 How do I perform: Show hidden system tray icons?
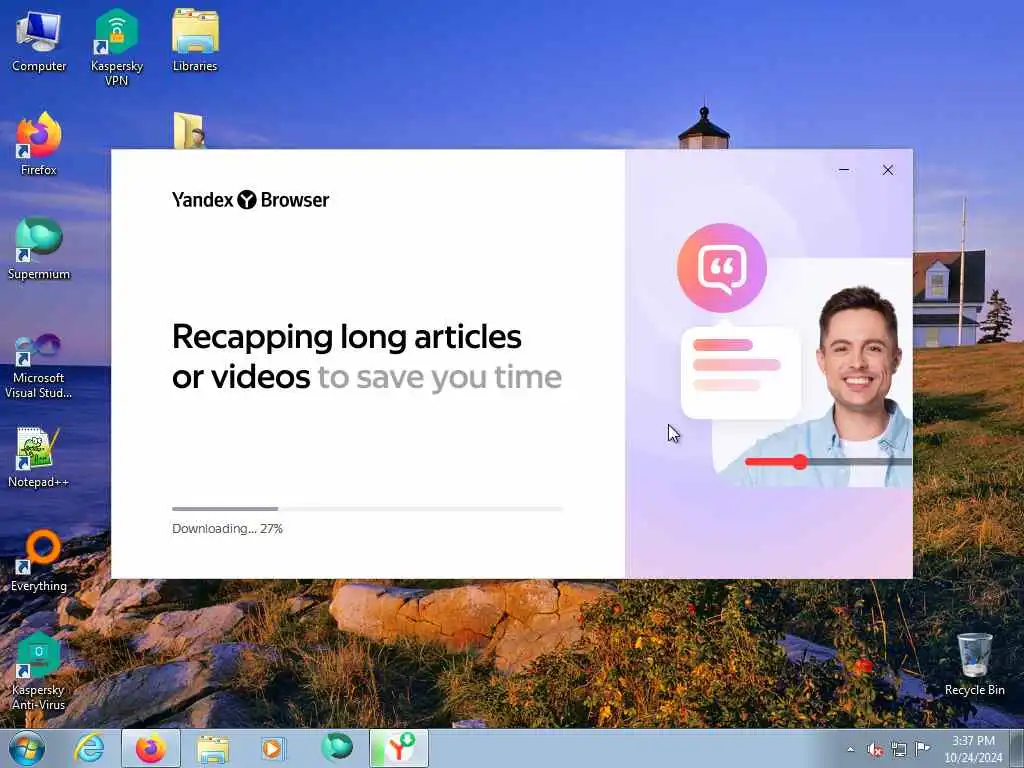point(850,750)
